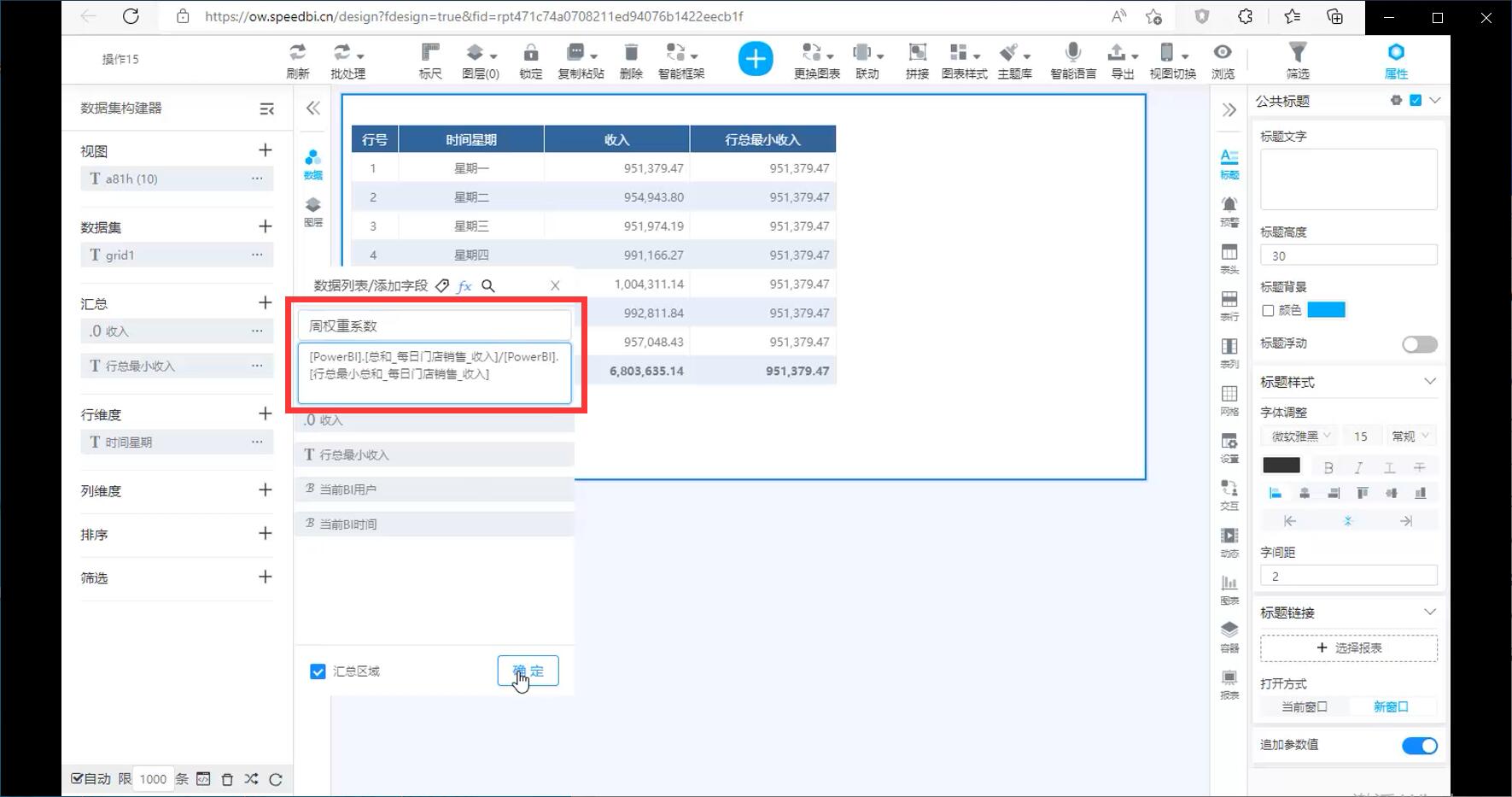Click the 确定 confirm button
1512x797 pixels.
coord(528,671)
